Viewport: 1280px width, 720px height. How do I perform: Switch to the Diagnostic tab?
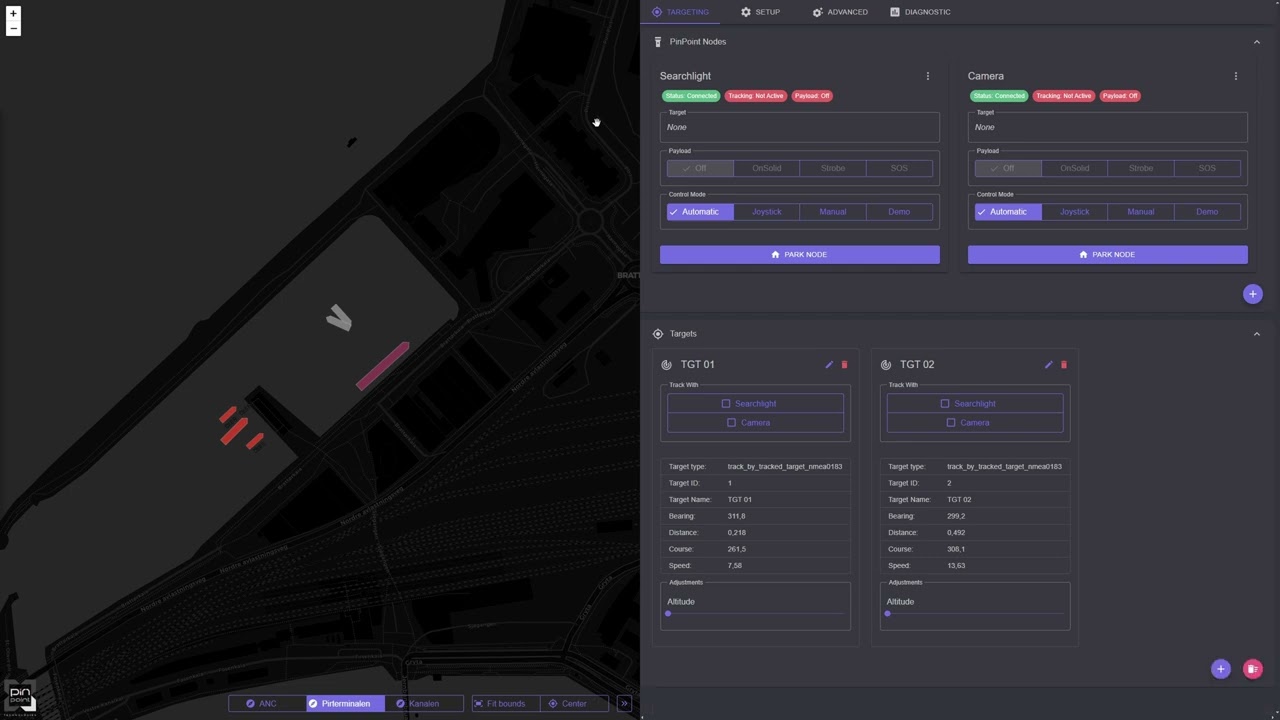920,12
